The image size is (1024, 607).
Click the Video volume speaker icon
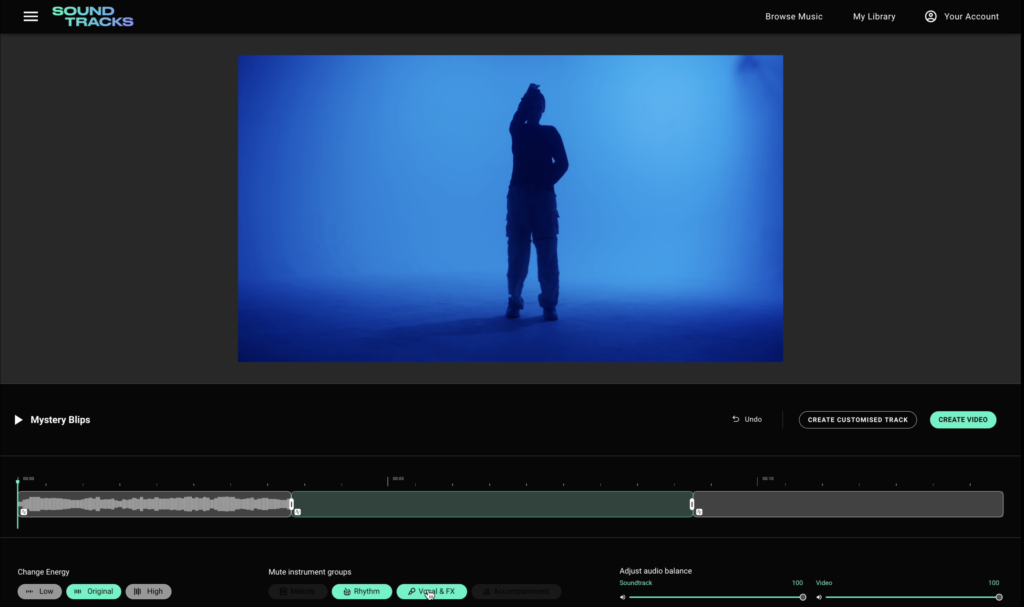pos(819,597)
